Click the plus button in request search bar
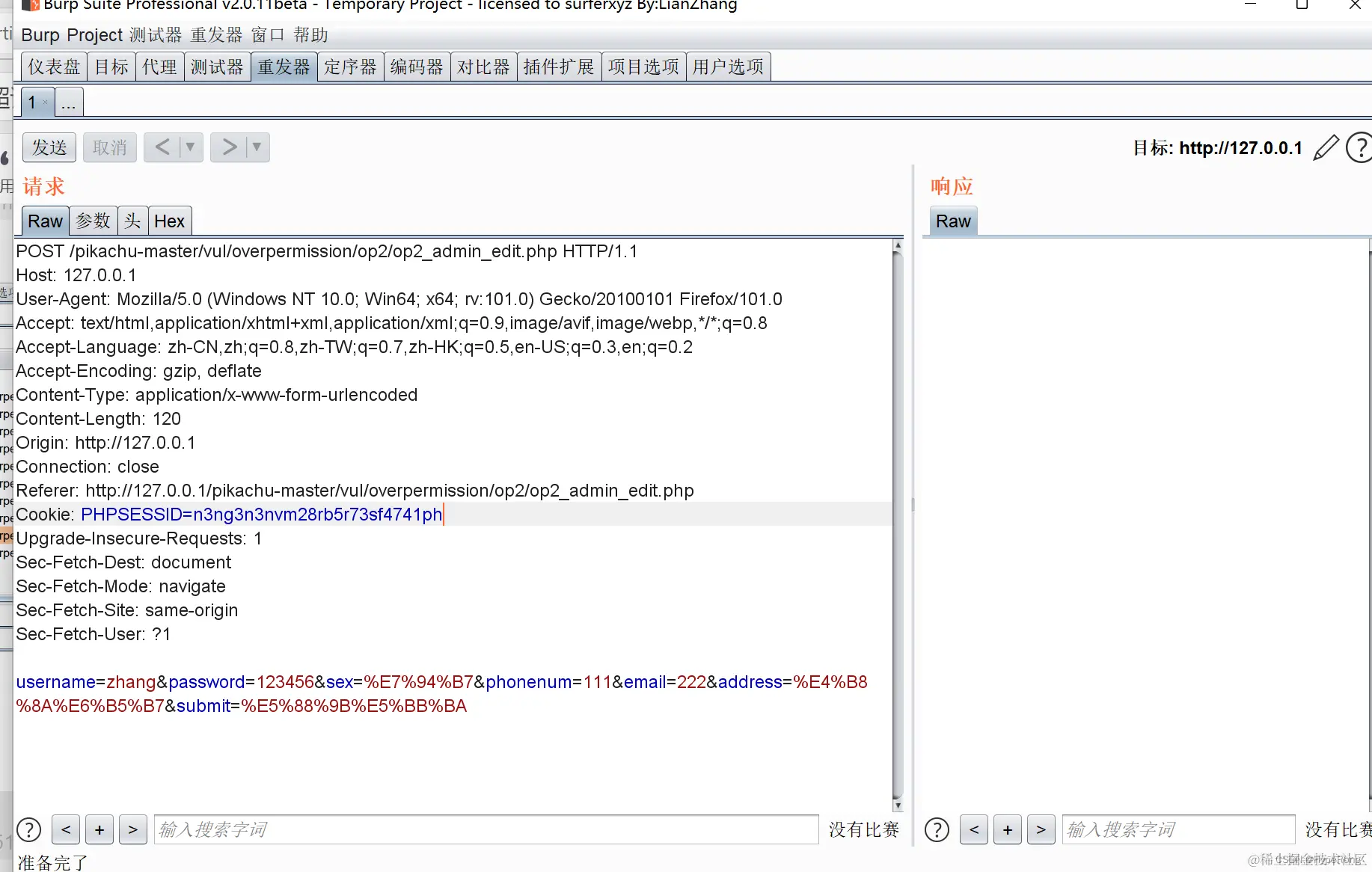The width and height of the screenshot is (1372, 872). pos(99,829)
